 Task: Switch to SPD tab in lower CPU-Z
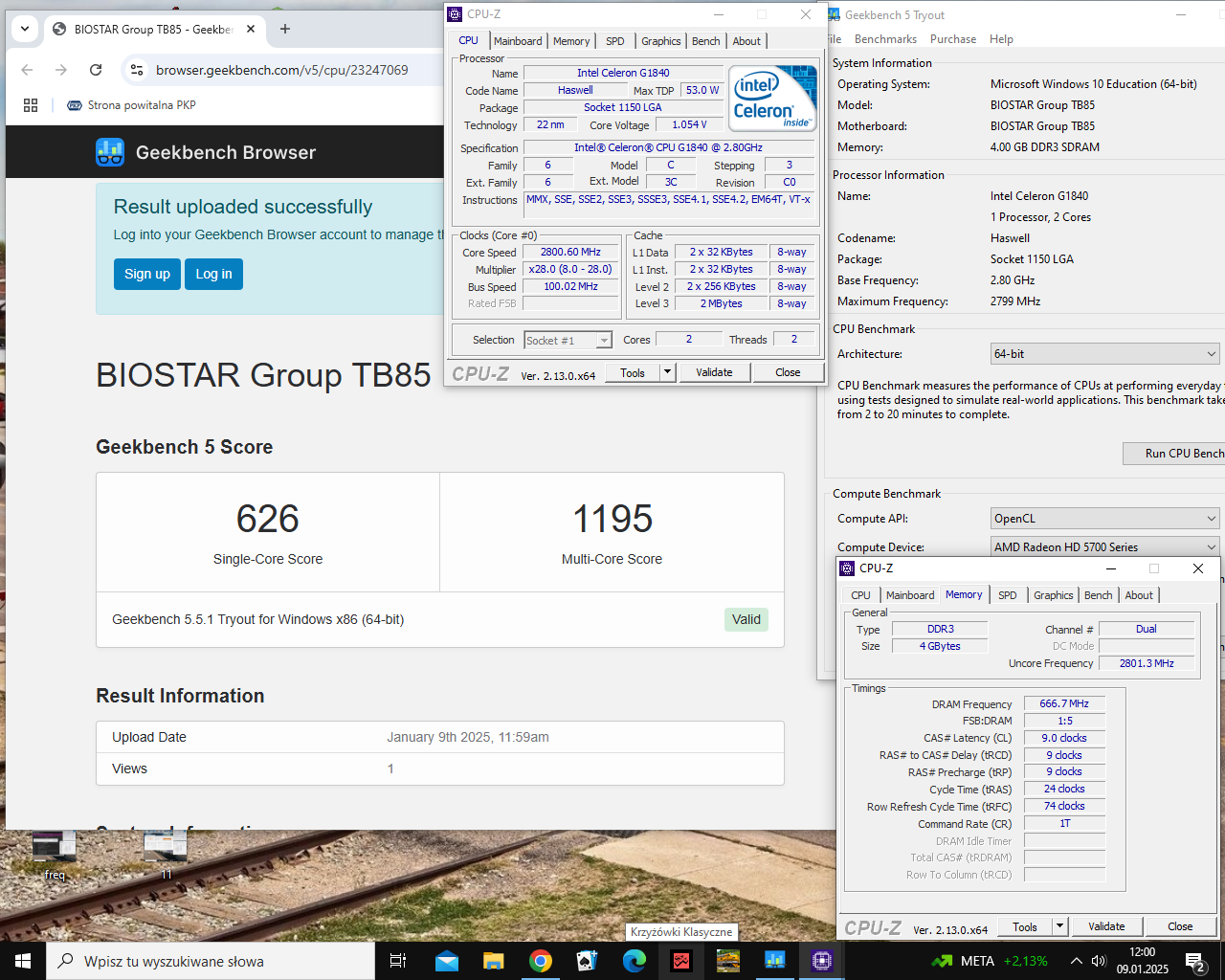coord(1008,595)
